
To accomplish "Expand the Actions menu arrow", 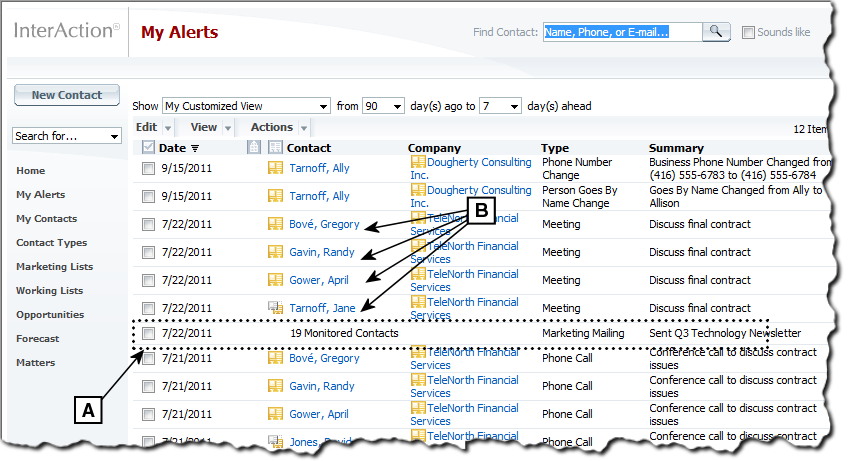I will coord(304,128).
